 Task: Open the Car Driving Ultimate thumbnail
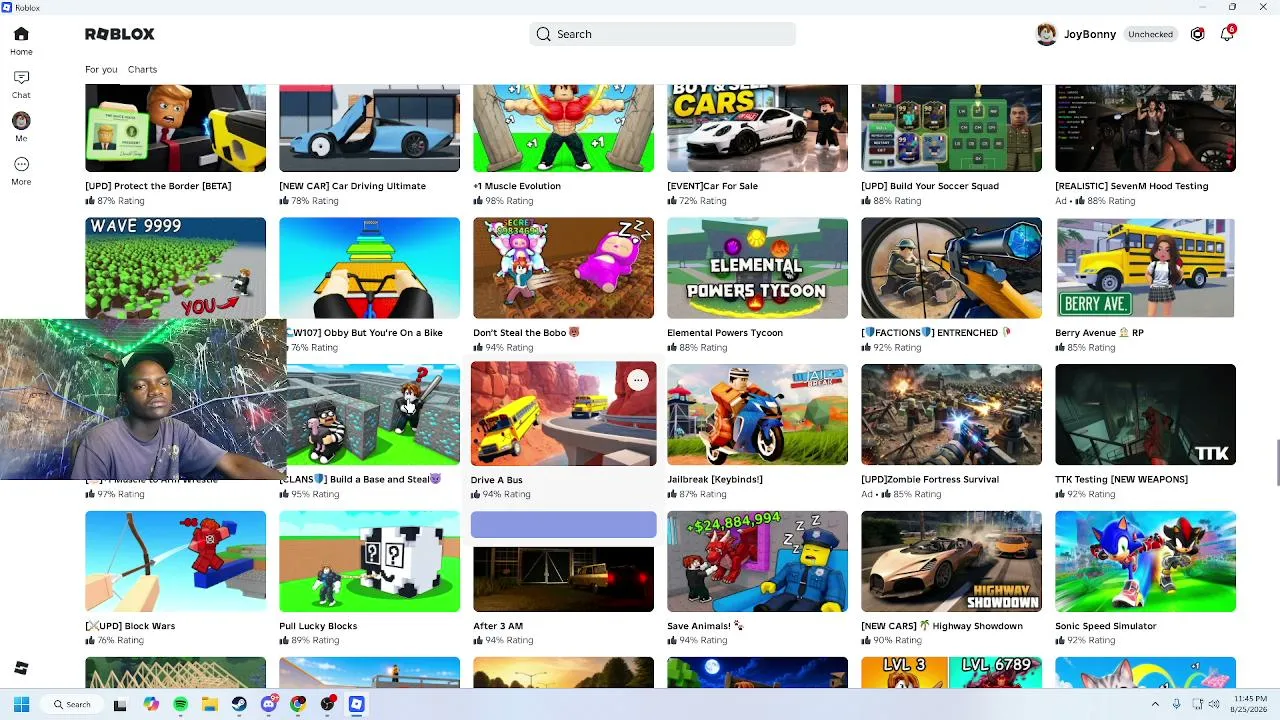pyautogui.click(x=369, y=128)
